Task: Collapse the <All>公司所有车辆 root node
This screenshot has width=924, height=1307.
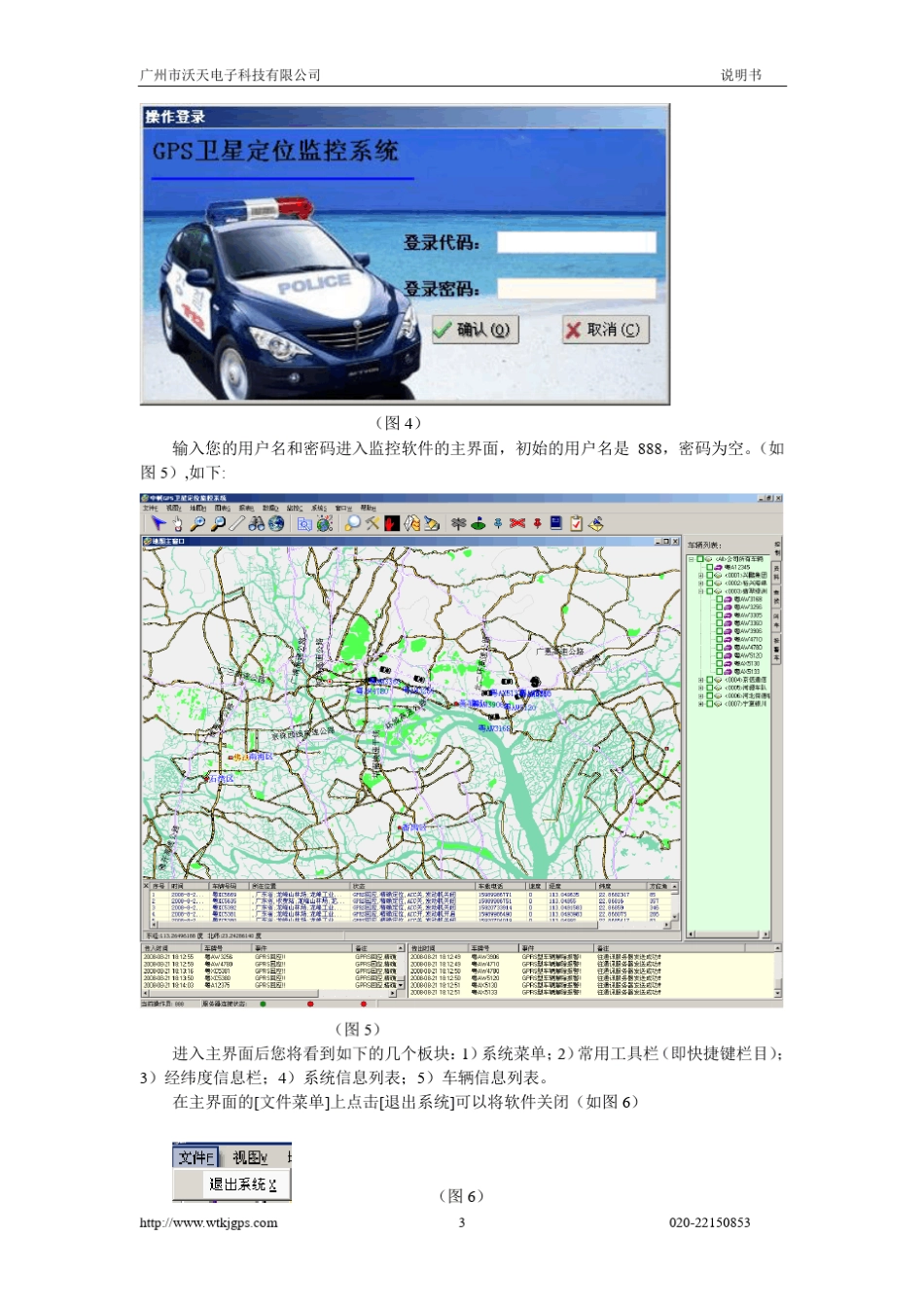Action: click(x=691, y=559)
